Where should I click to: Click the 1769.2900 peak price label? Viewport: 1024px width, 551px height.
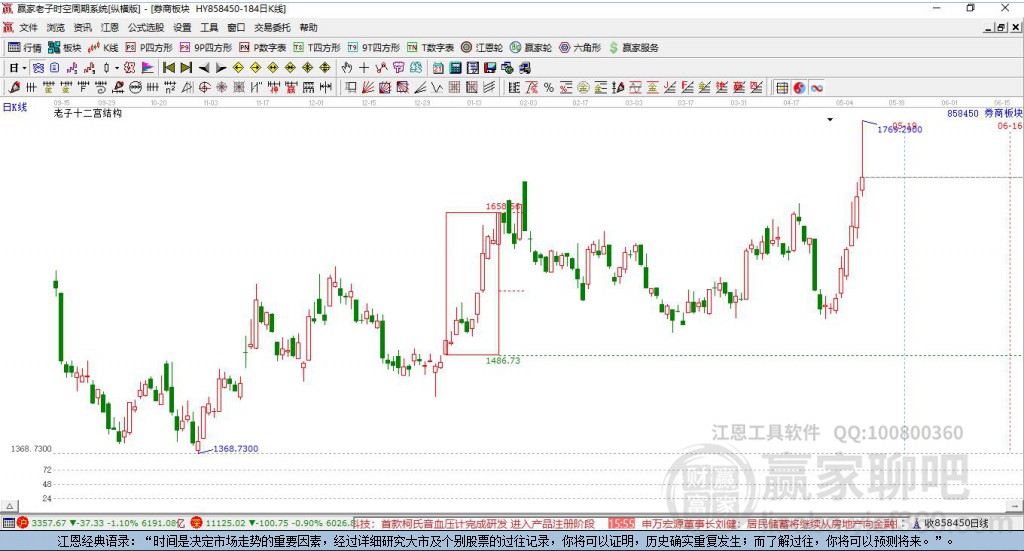[x=900, y=129]
